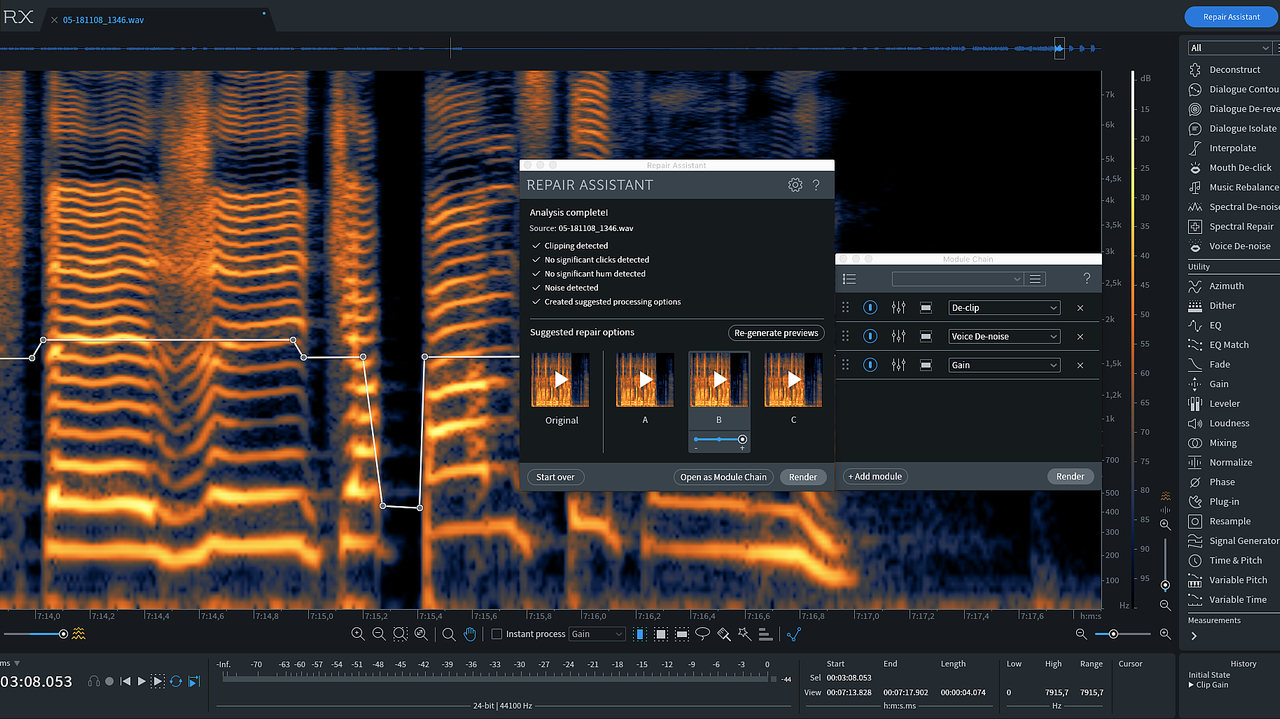The image size is (1280, 719).
Task: Toggle view display for De-clip module
Action: 926,308
